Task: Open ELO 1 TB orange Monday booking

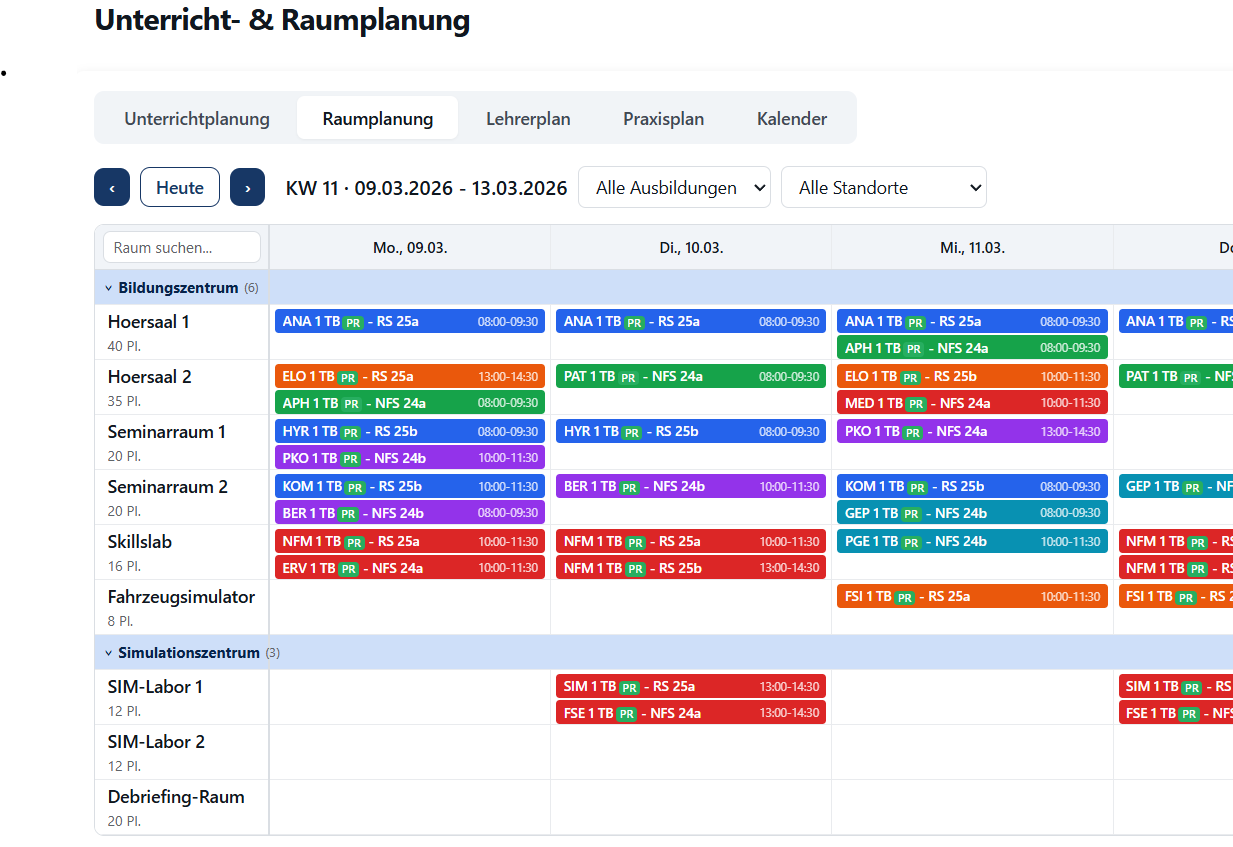Action: (409, 377)
